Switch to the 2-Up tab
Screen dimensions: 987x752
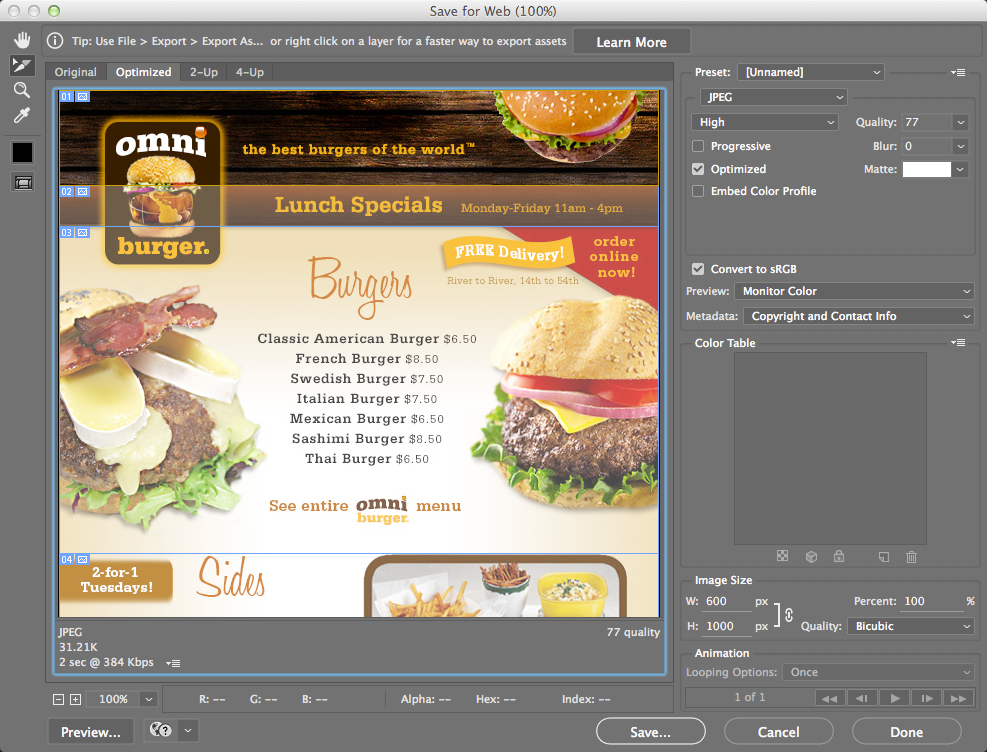pos(205,72)
